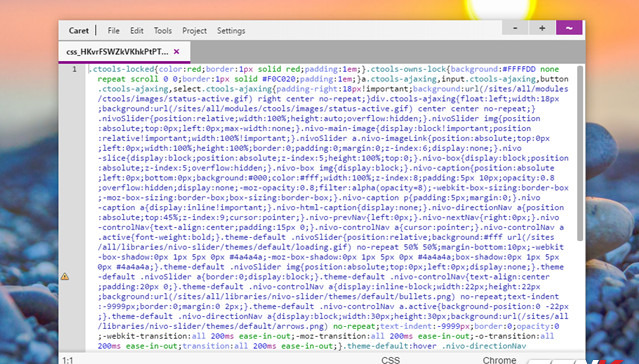
Task: Click the 1:1 cursor position indicator
Action: [68, 360]
